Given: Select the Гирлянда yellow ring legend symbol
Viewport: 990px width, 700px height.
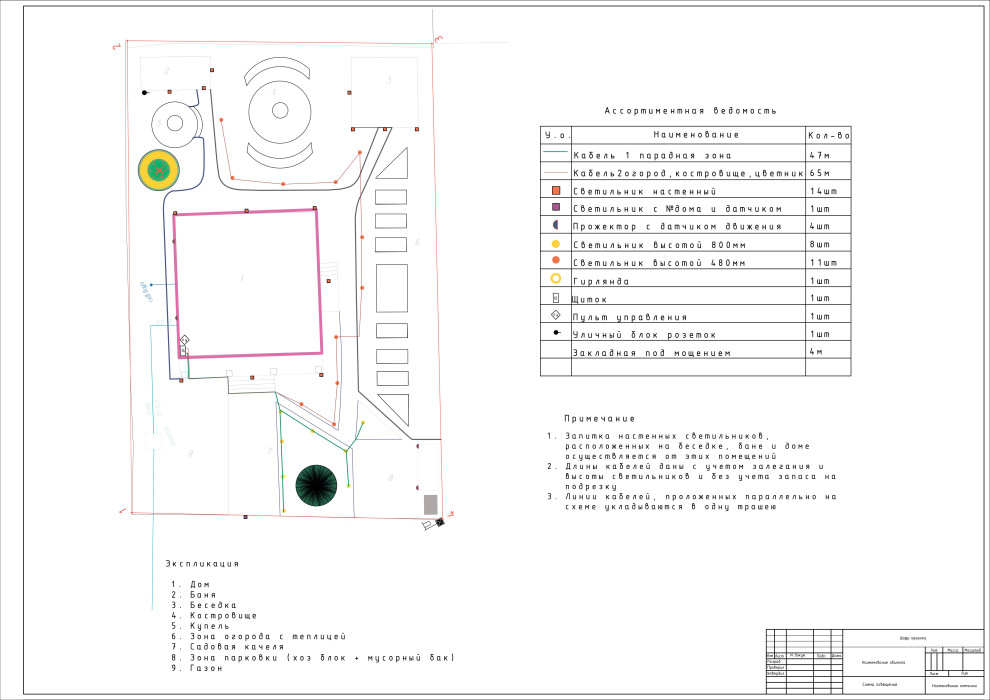Looking at the screenshot, I should pos(555,279).
